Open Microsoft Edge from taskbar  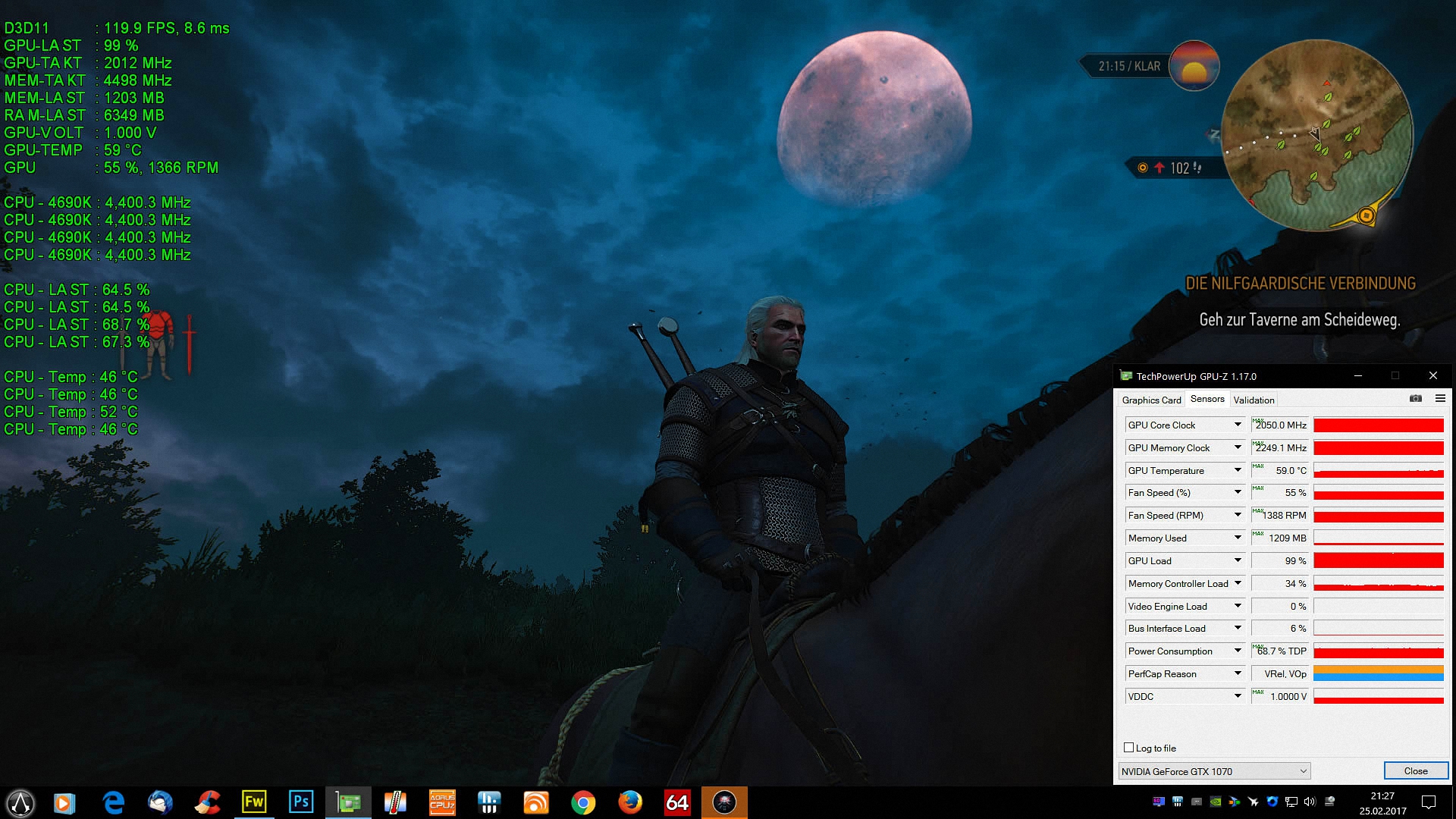coord(113,802)
